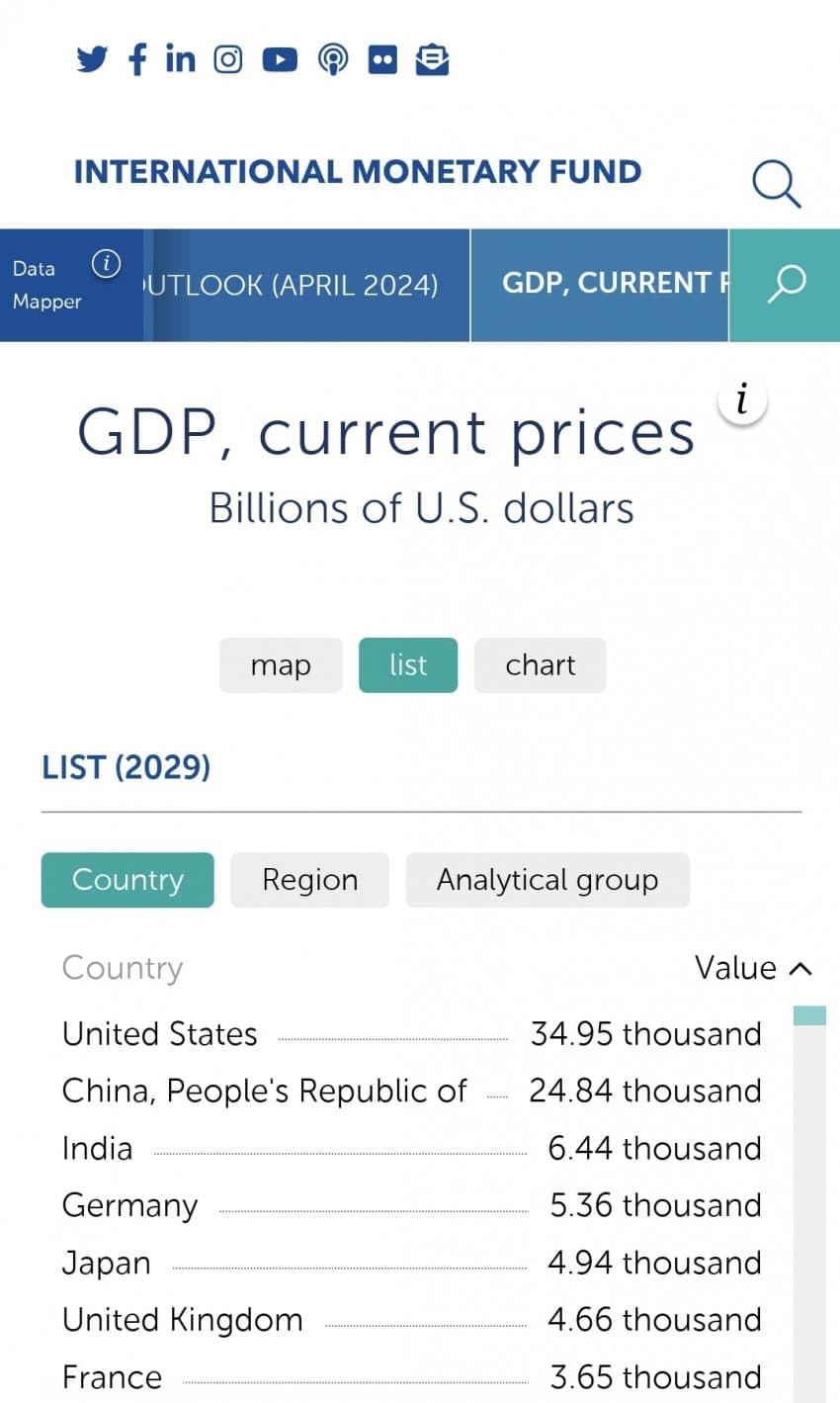Click the LinkedIn icon

click(x=180, y=59)
